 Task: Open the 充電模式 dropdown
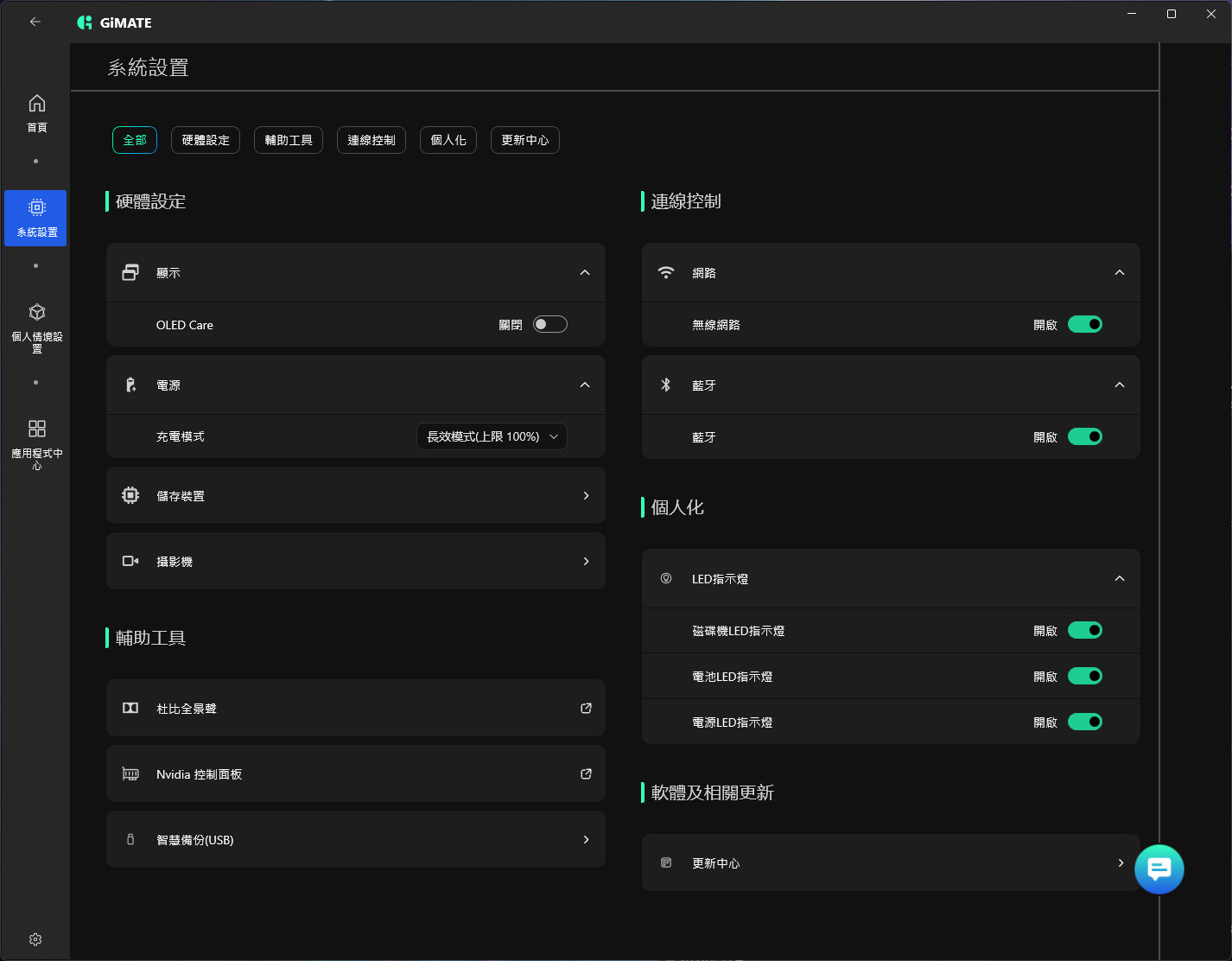pos(492,436)
